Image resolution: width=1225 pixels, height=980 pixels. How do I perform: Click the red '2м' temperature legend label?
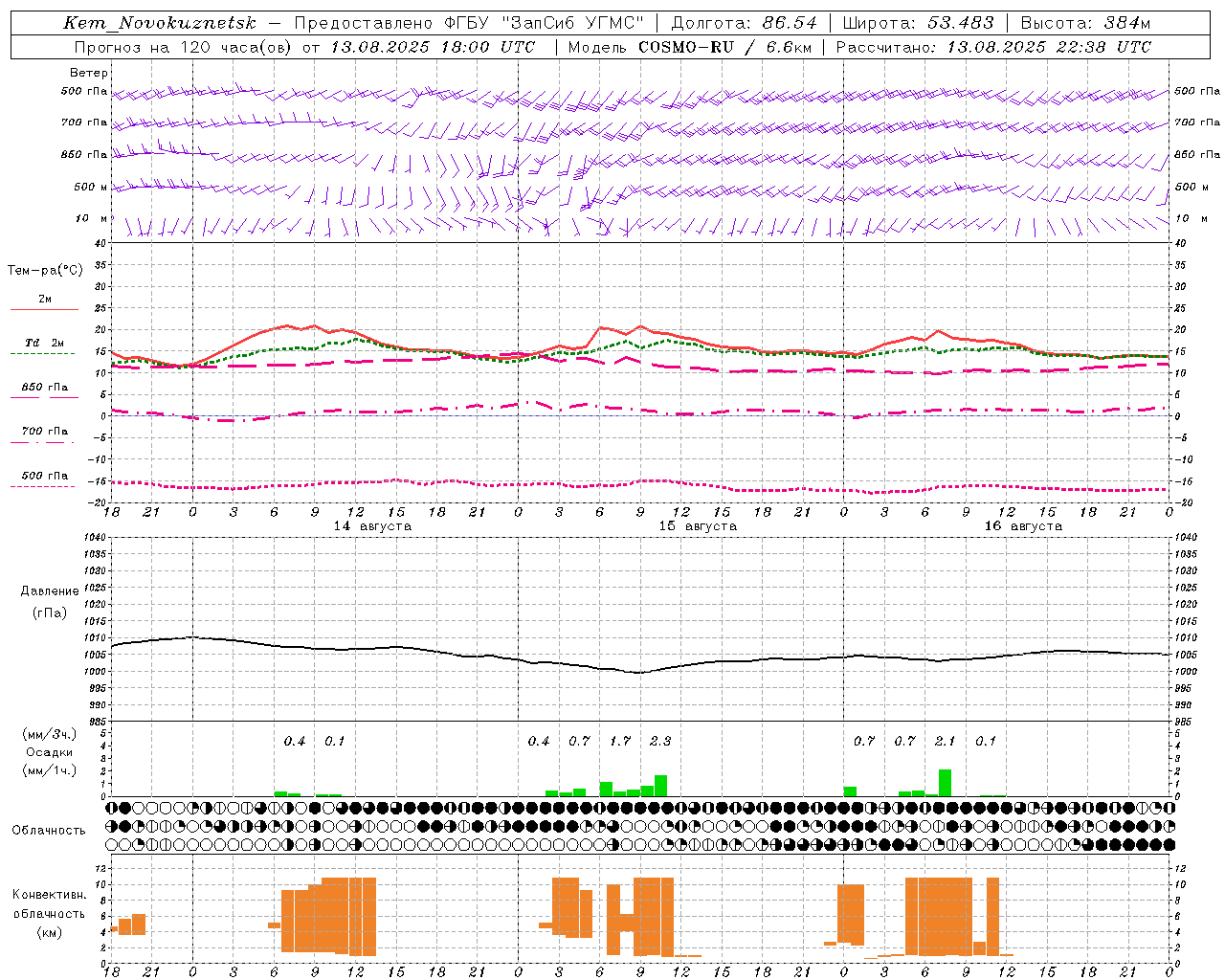[x=45, y=300]
